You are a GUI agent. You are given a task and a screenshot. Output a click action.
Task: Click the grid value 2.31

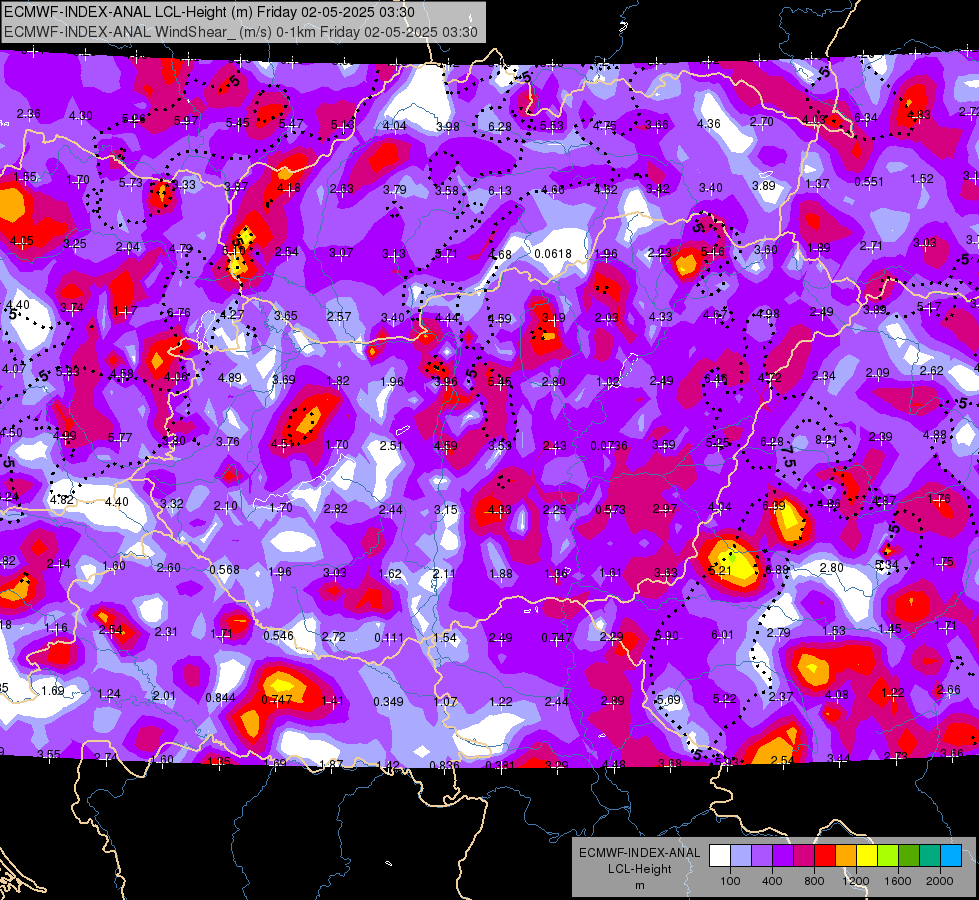(x=166, y=632)
